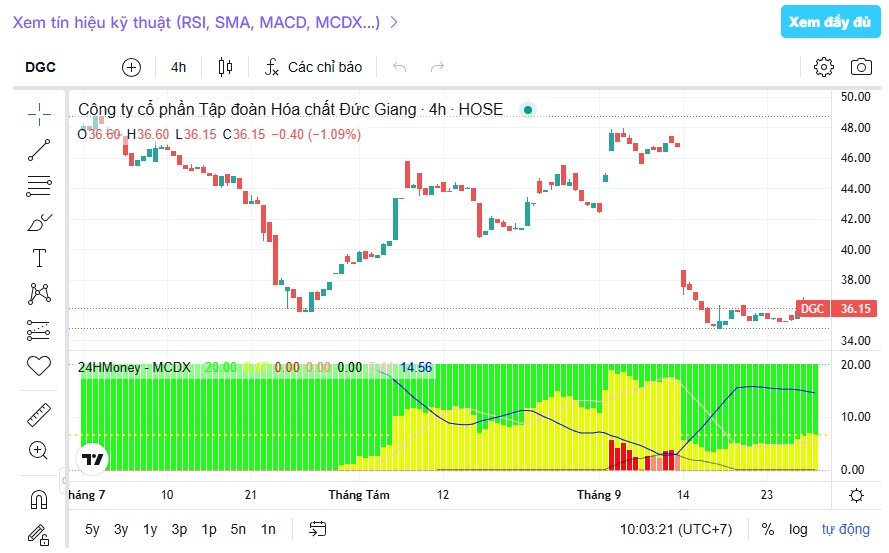
Task: Select the Text annotation tool
Action: click(39, 258)
